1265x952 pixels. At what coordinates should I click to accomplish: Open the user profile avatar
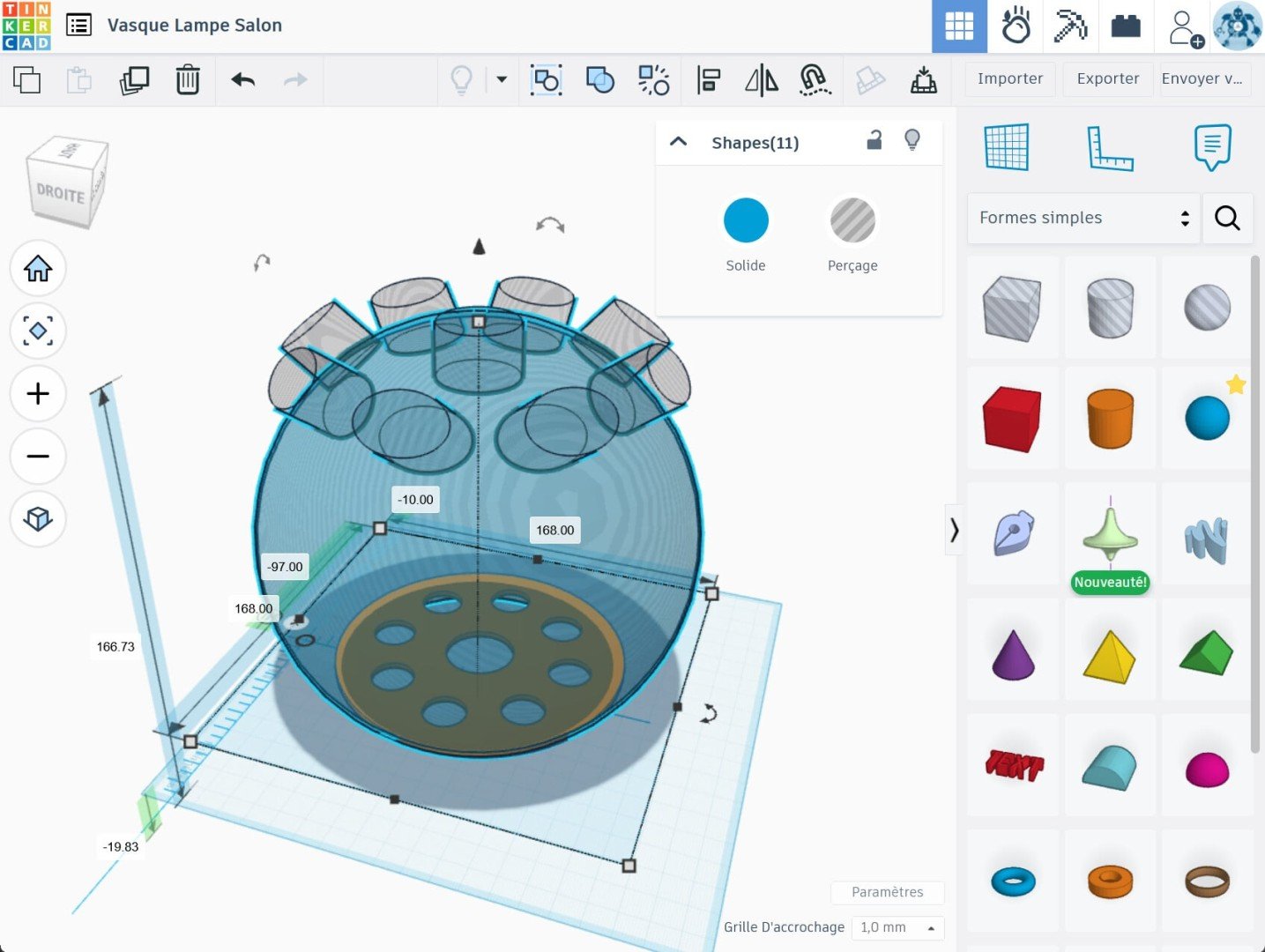1238,26
